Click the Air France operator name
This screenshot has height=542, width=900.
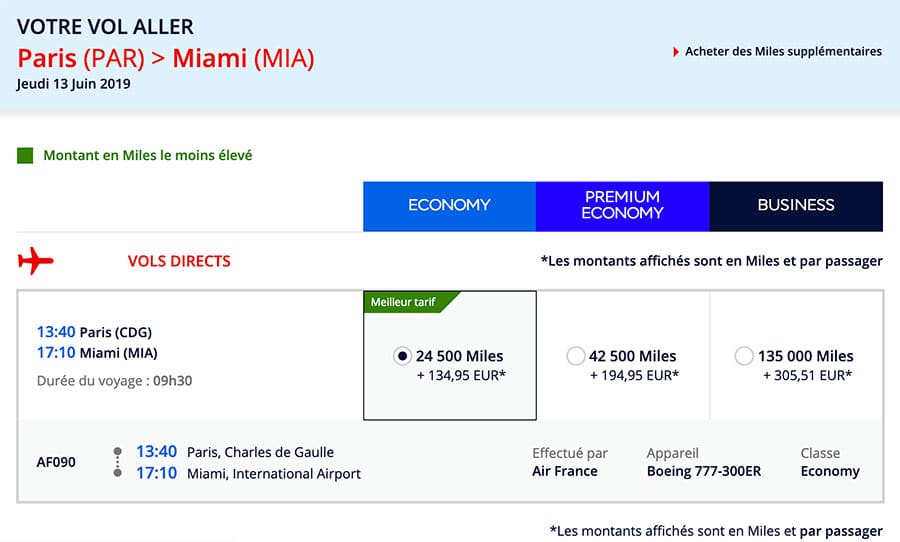tap(564, 471)
